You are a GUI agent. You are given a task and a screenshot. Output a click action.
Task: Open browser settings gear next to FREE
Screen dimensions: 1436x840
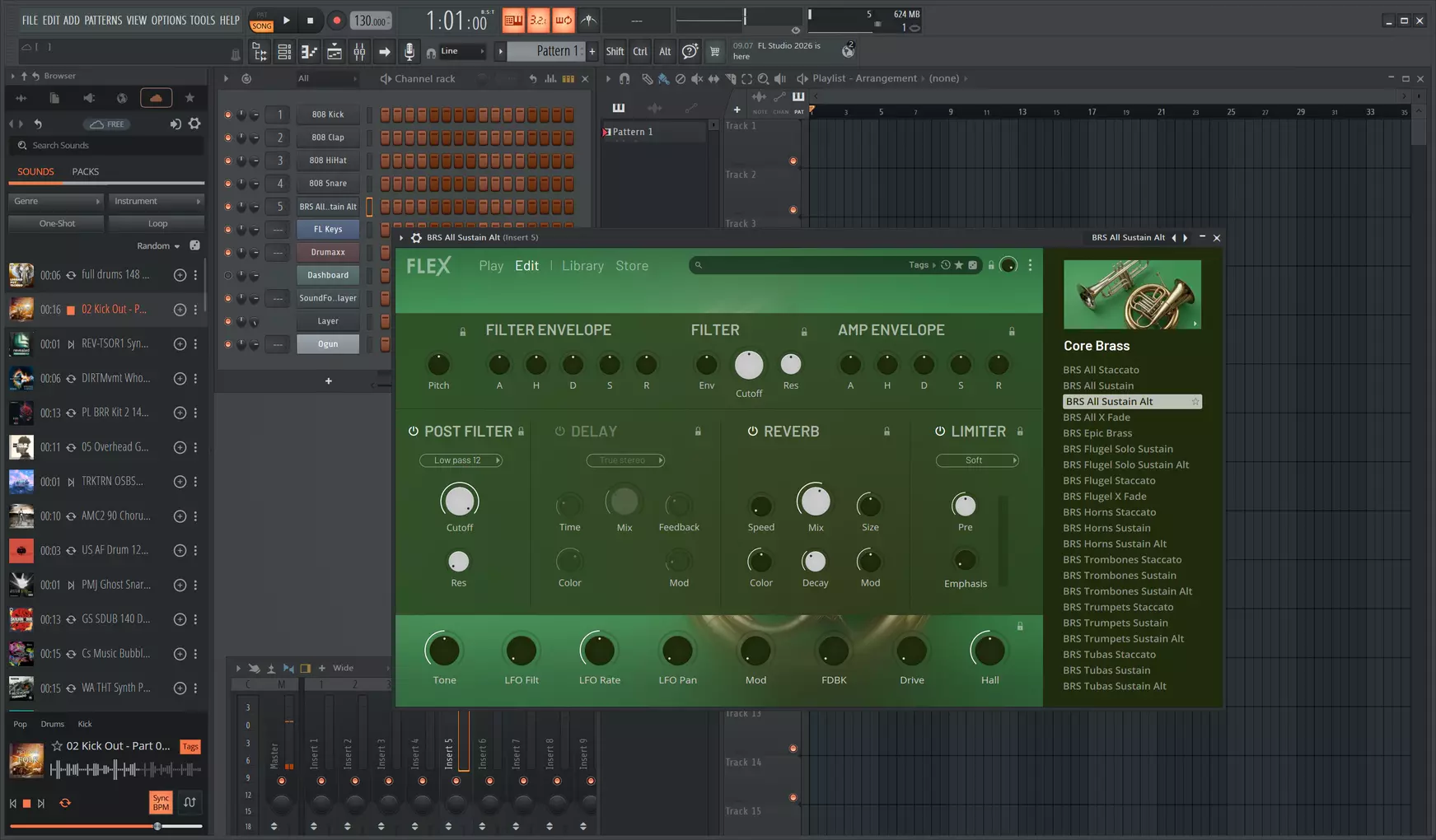click(x=194, y=124)
